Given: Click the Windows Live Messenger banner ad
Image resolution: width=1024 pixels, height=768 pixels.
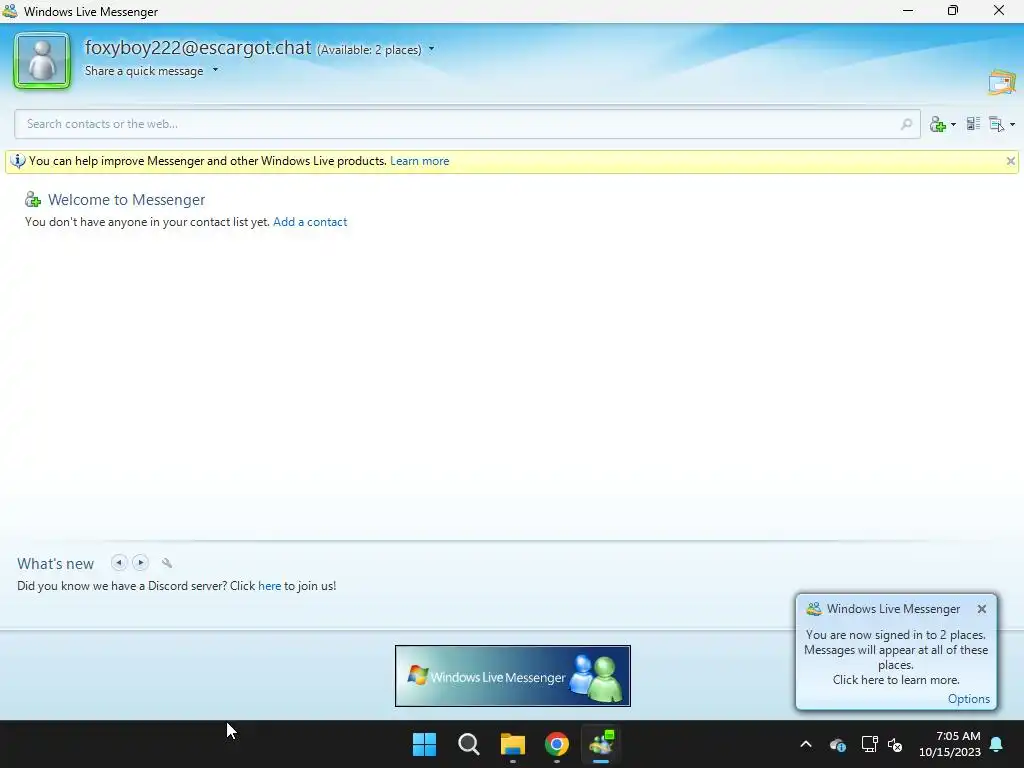Looking at the screenshot, I should coord(513,676).
